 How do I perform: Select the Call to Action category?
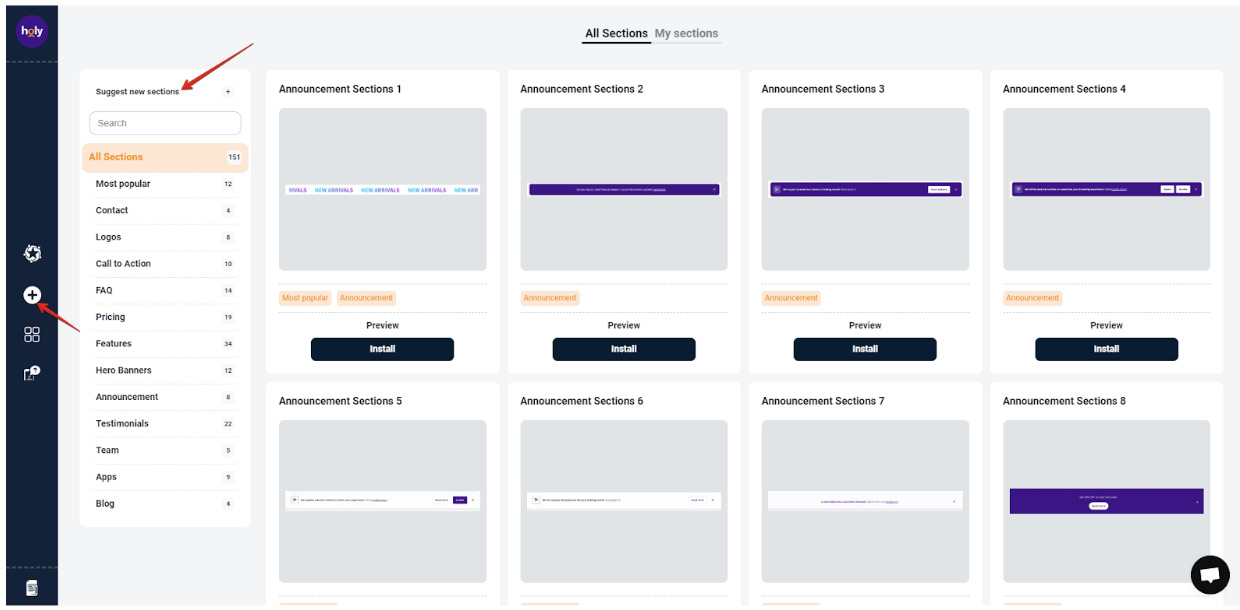[x=165, y=264]
